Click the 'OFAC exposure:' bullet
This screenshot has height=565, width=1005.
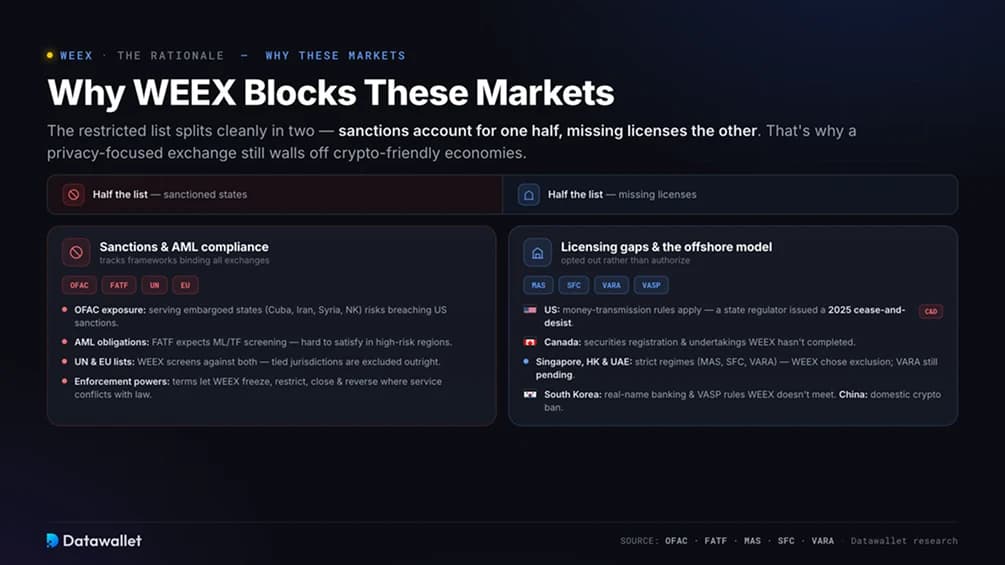coord(260,316)
